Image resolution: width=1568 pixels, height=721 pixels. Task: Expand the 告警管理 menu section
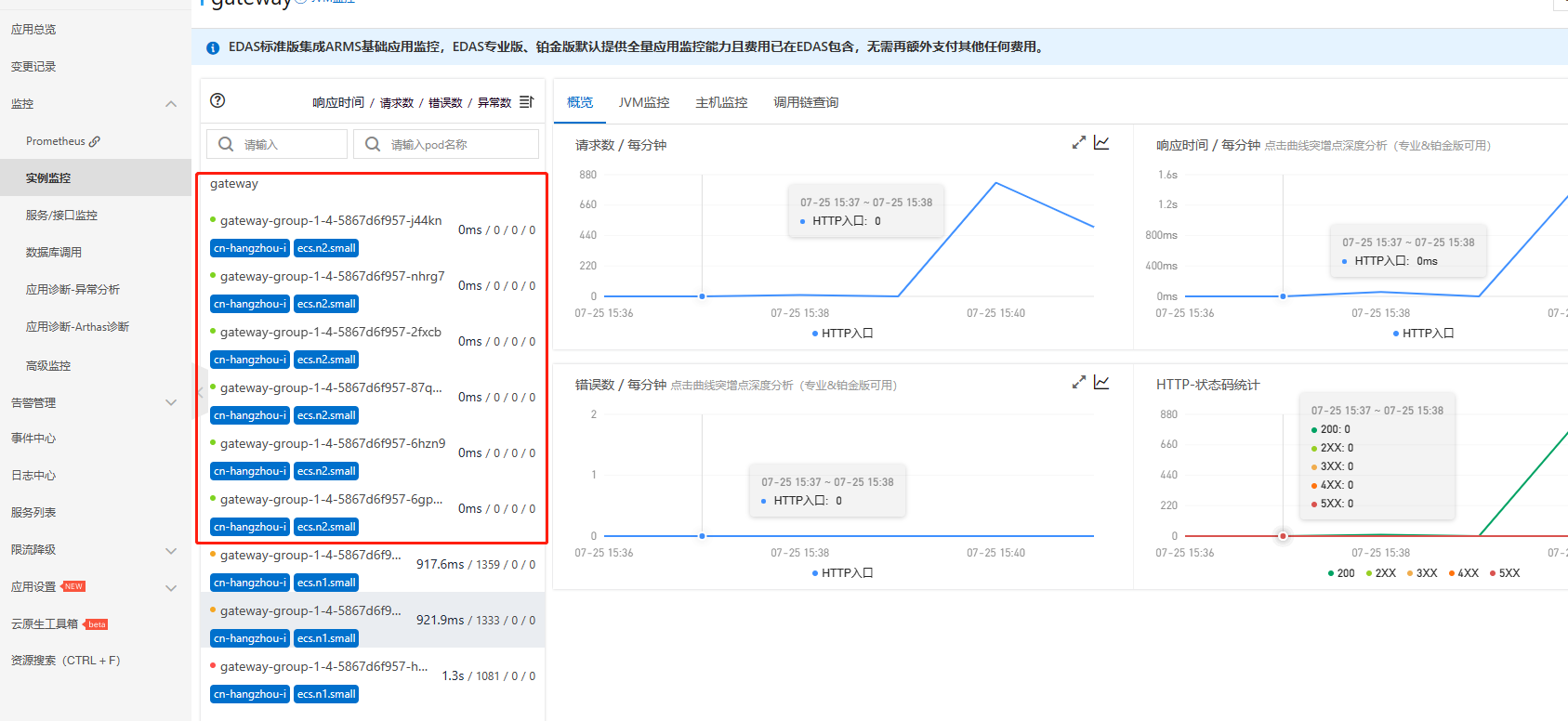[171, 402]
